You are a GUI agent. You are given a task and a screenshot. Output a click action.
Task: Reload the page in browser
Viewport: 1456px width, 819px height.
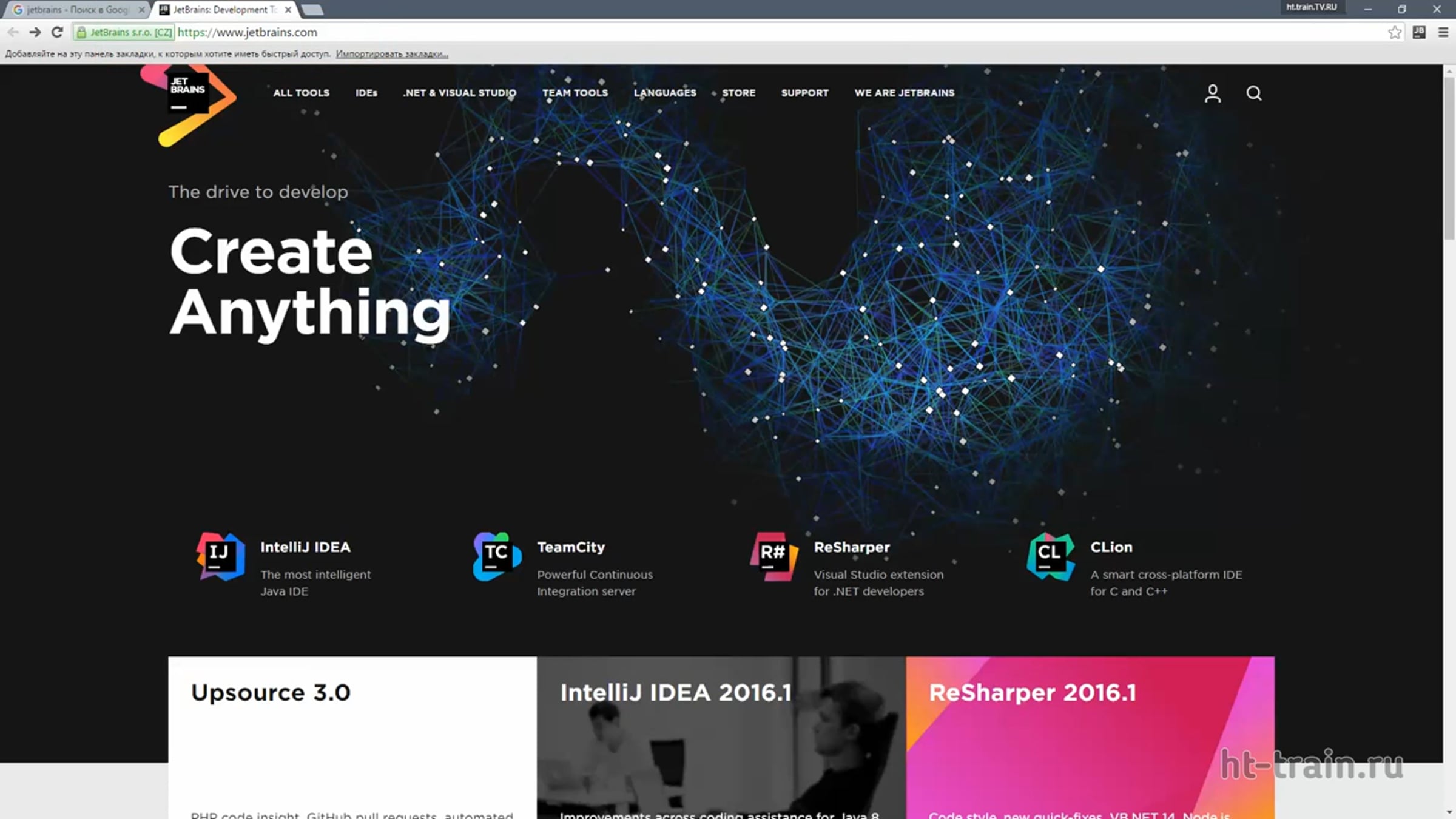[57, 33]
